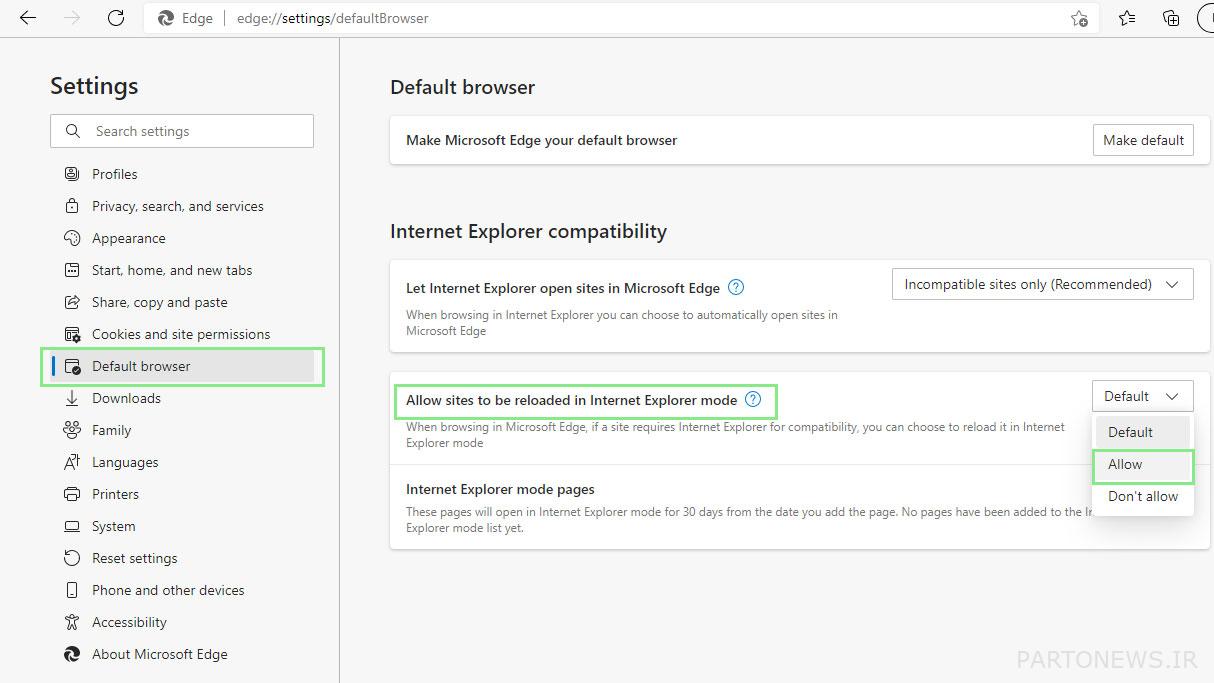This screenshot has height=683, width=1214.
Task: Open Appearance settings
Action: (128, 238)
